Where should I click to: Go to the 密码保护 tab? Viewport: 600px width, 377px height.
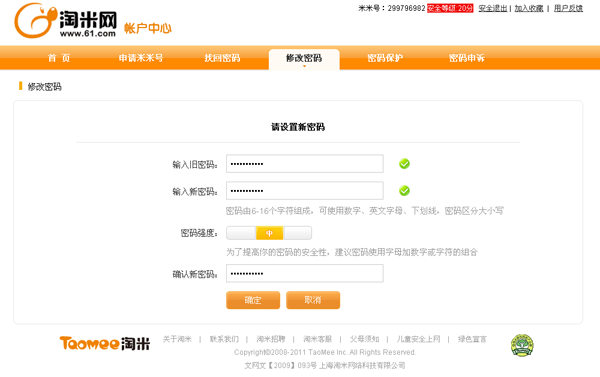[385, 58]
